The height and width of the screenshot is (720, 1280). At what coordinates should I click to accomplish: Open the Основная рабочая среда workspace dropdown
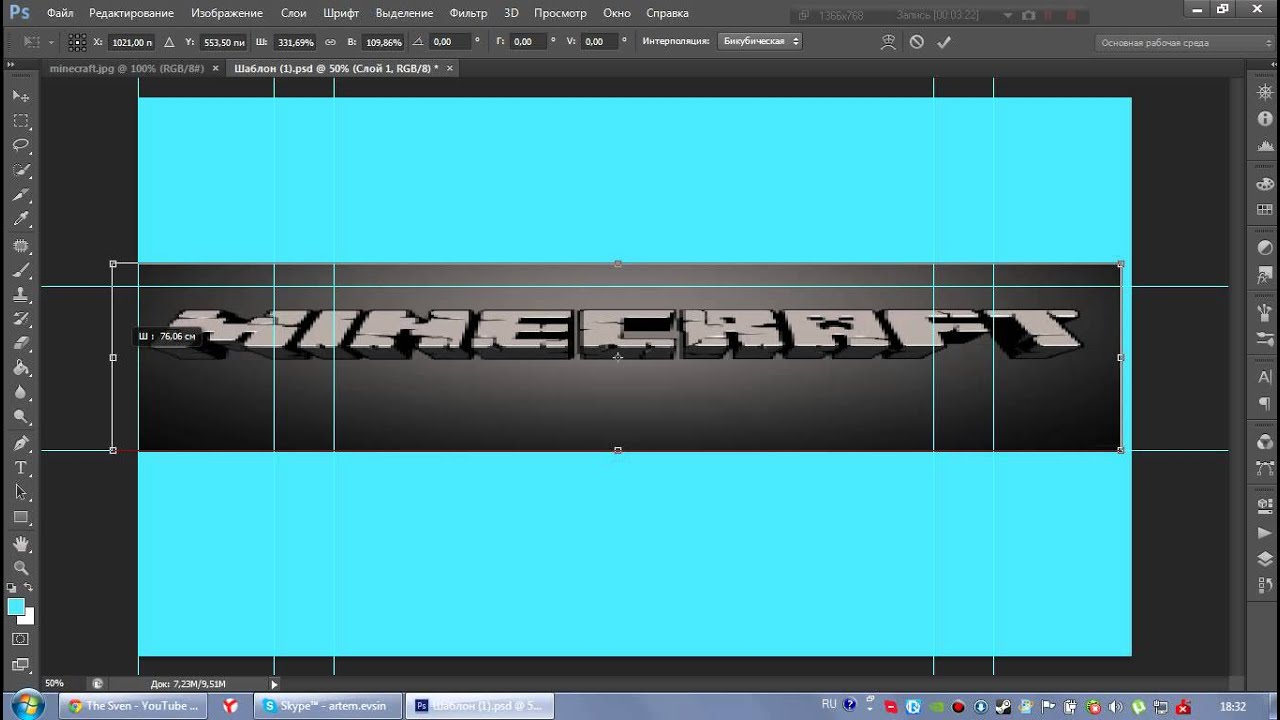tap(1184, 43)
